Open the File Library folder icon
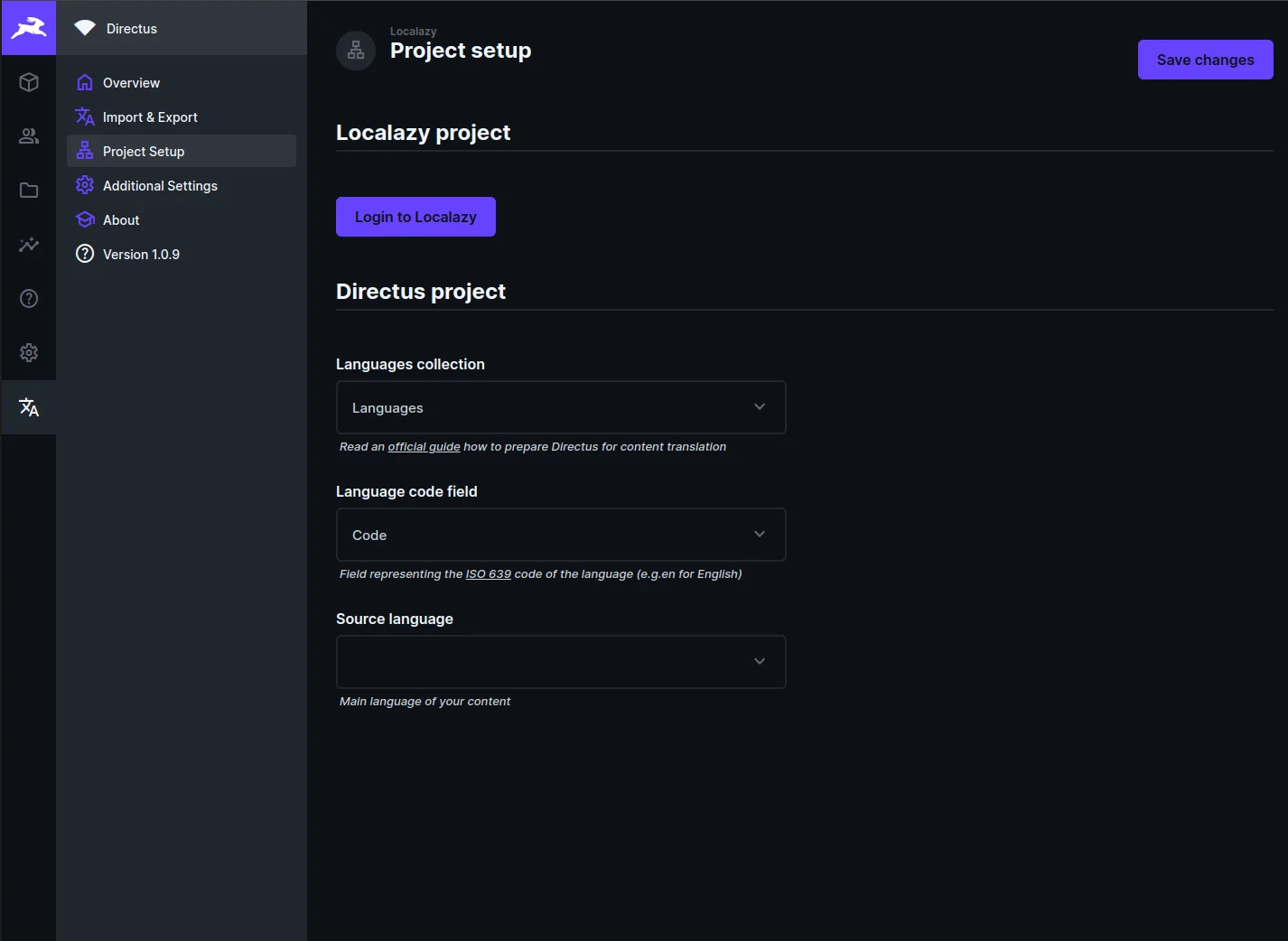Screen dimensions: 1288x941 [29, 191]
